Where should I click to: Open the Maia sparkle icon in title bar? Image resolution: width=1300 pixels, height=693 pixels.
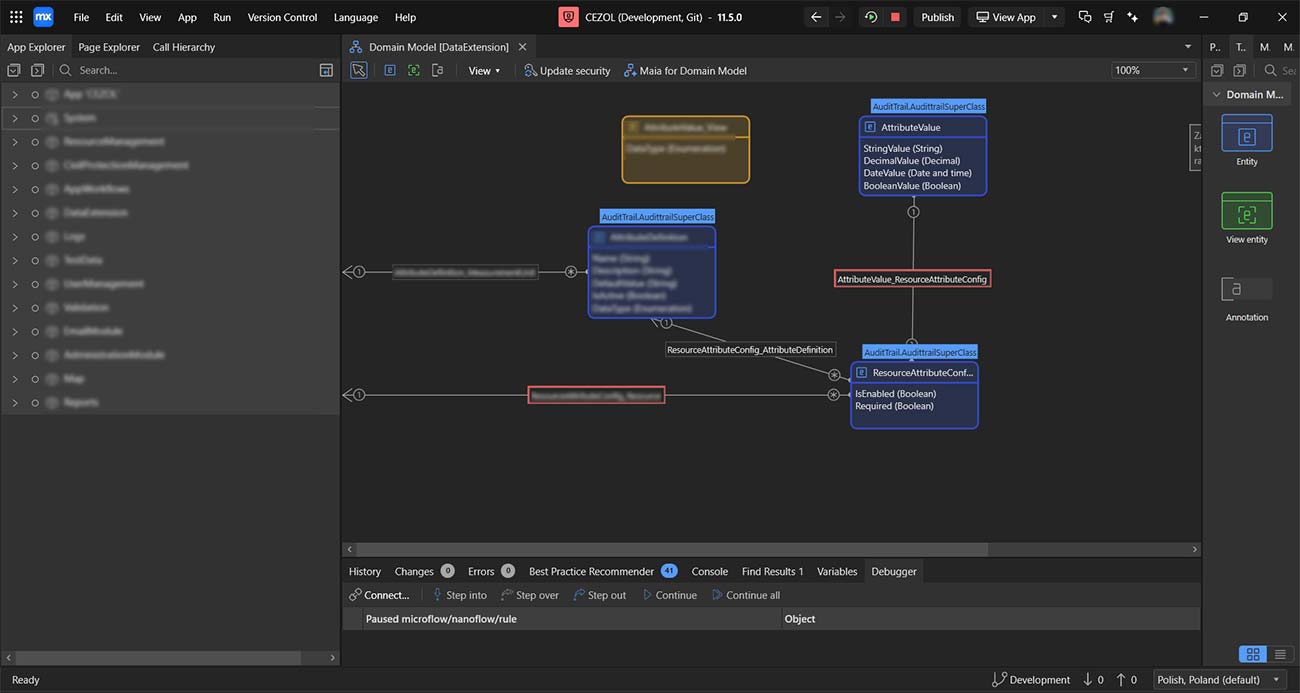pyautogui.click(x=1132, y=17)
